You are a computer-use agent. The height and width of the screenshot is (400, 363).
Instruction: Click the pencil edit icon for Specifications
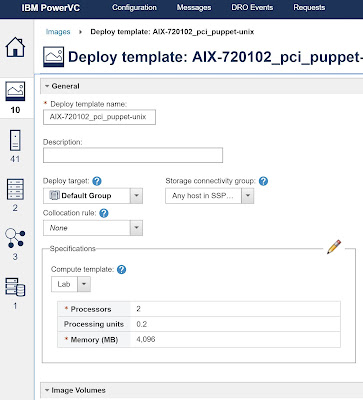334,247
